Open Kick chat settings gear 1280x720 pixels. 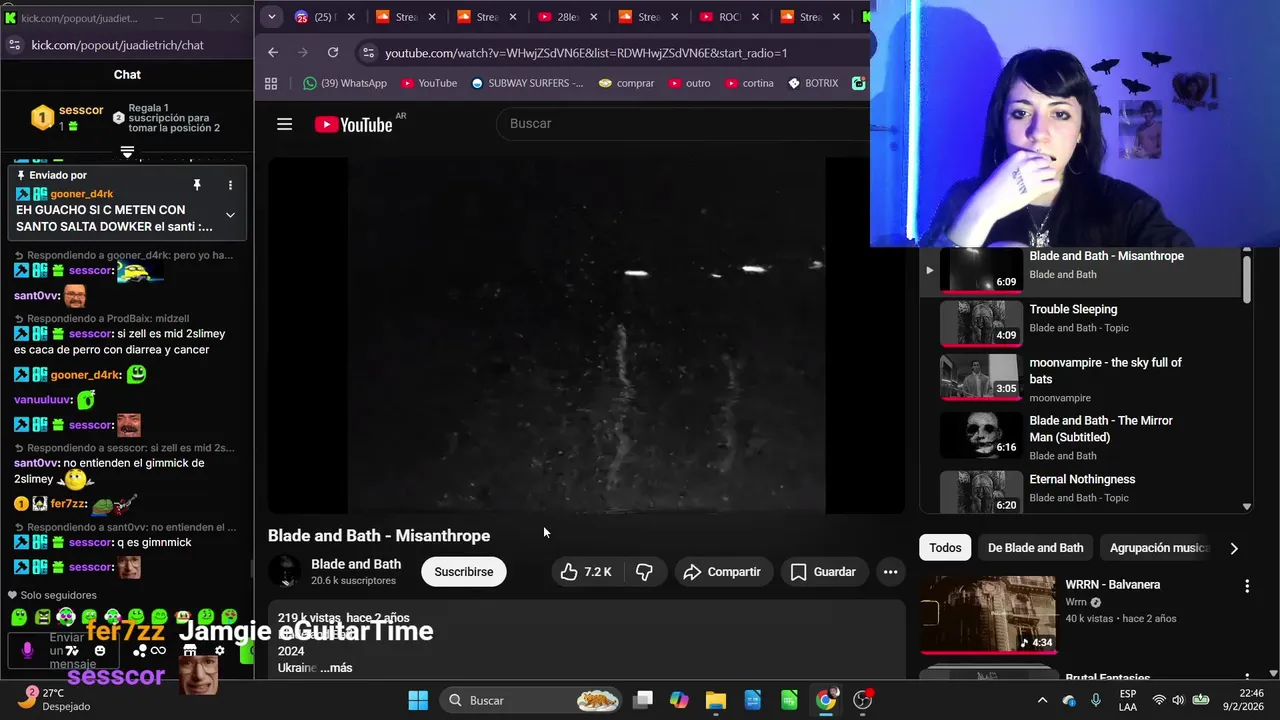(x=220, y=650)
